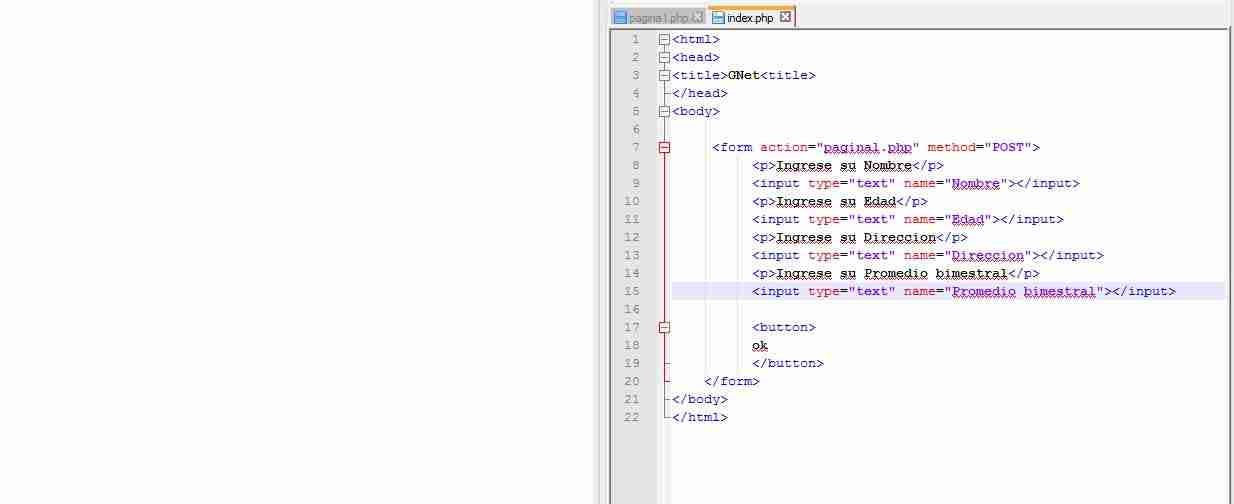Click the title text GNet on line 3

(x=744, y=76)
